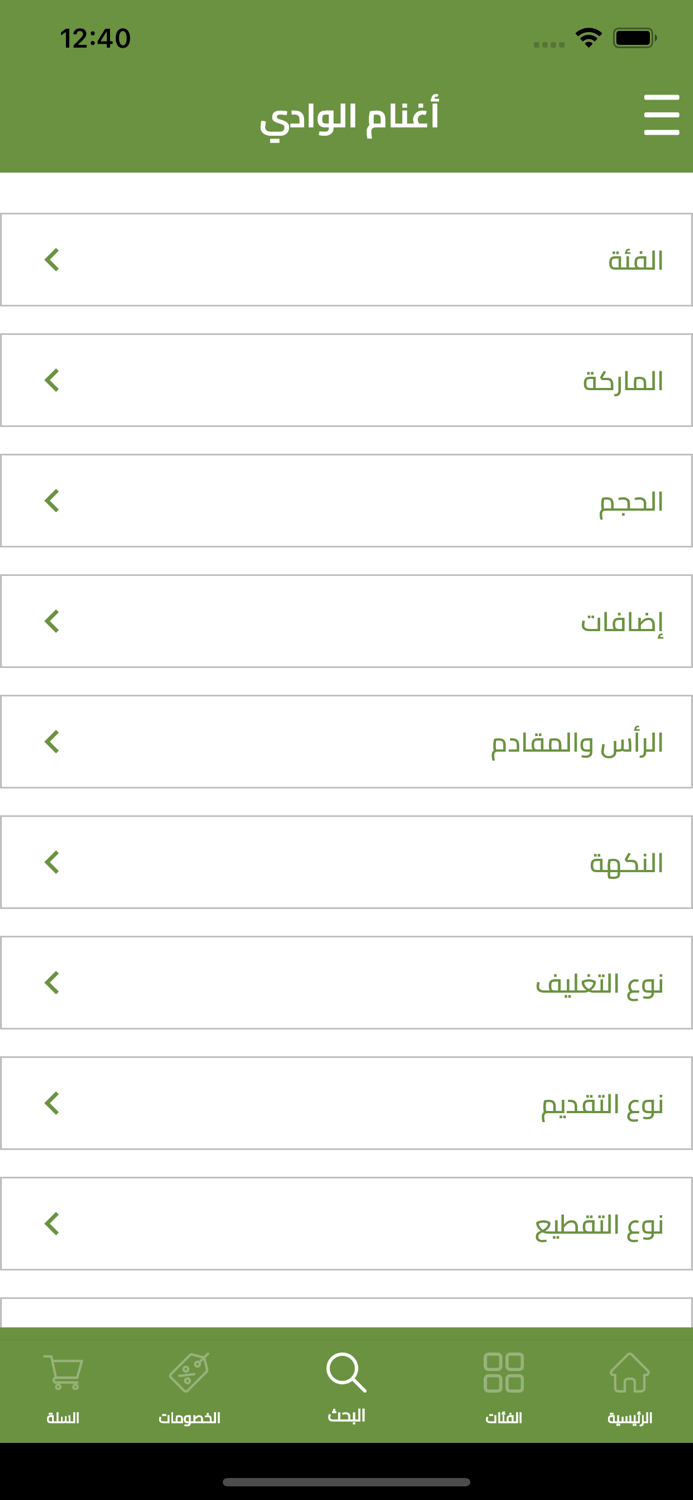This screenshot has height=1500, width=693.
Task: Open the نوع التقطيع filter section
Action: [x=346, y=1222]
